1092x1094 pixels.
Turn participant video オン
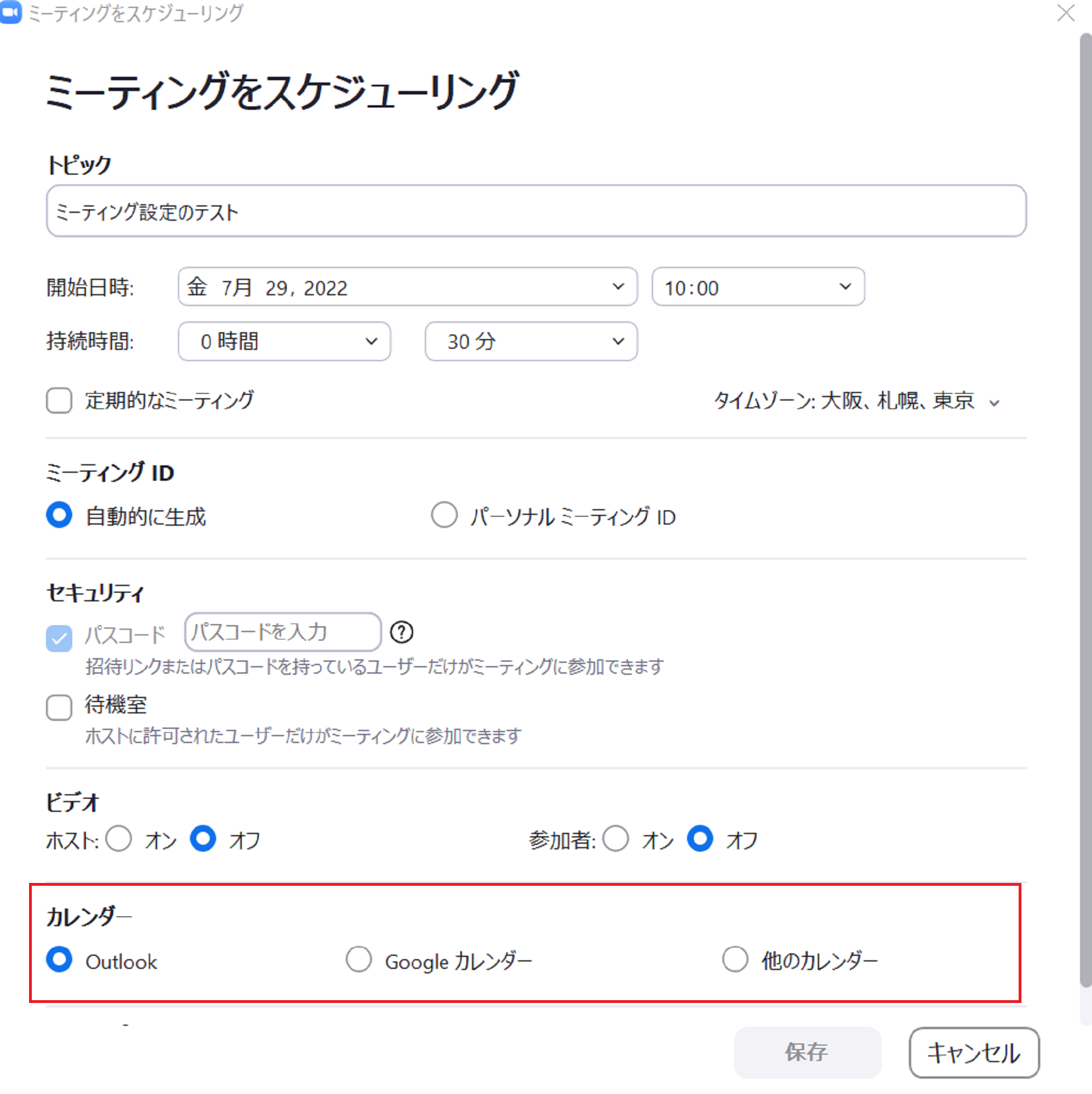pyautogui.click(x=616, y=839)
